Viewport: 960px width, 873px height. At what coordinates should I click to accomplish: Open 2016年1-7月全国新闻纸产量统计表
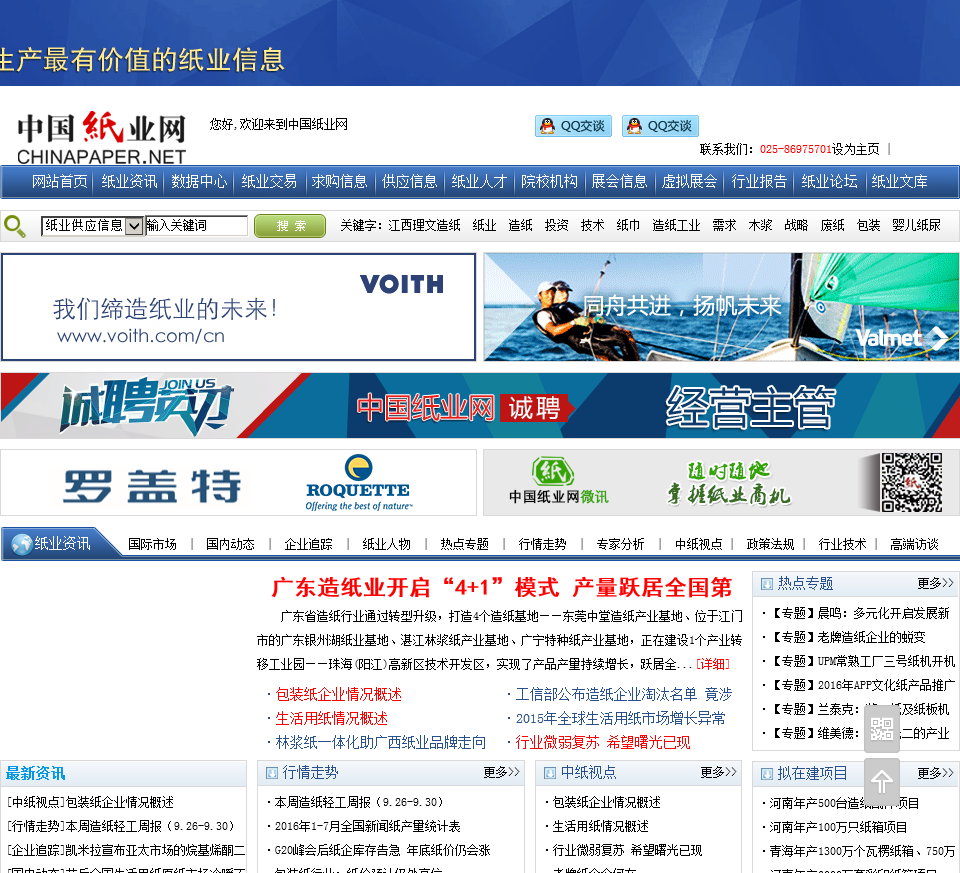pos(367,827)
